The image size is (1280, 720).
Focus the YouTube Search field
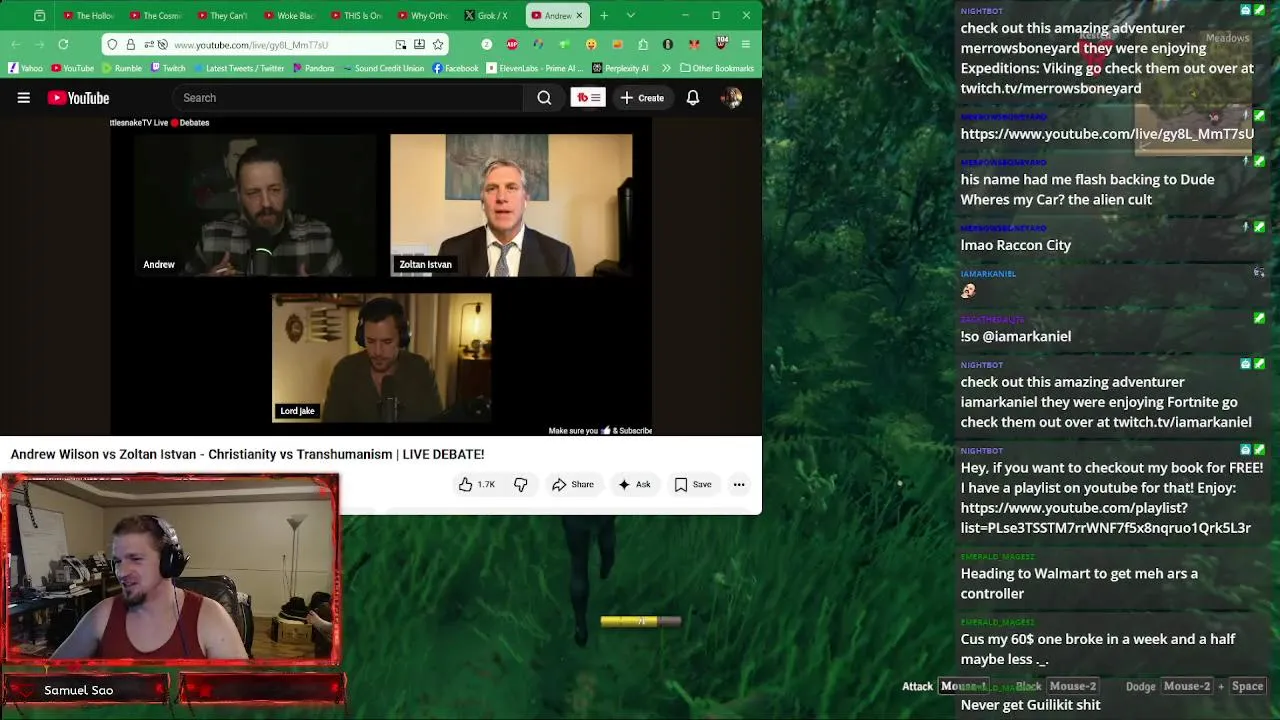pos(348,98)
